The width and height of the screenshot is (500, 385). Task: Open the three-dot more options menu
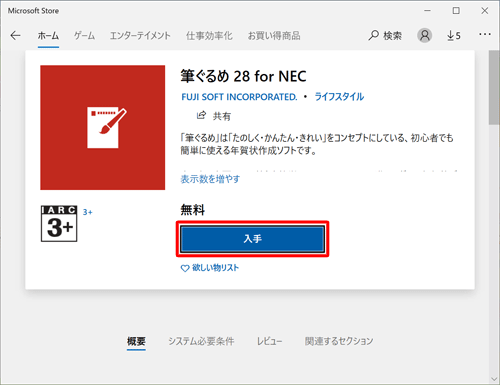485,34
